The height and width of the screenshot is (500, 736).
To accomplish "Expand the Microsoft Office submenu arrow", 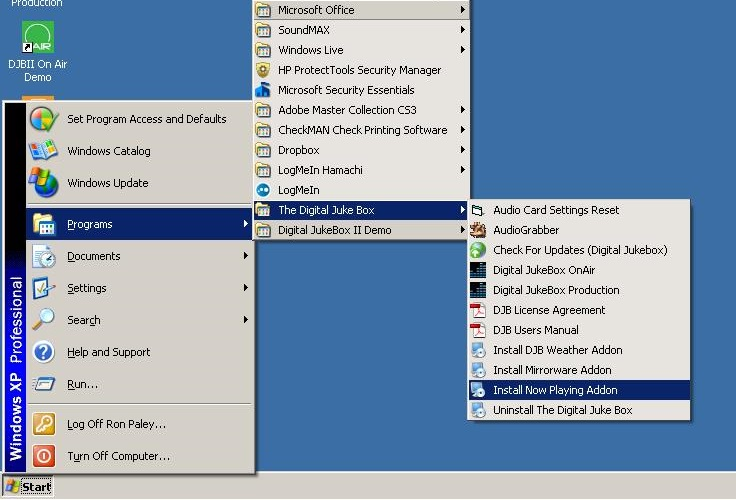I will pos(462,10).
